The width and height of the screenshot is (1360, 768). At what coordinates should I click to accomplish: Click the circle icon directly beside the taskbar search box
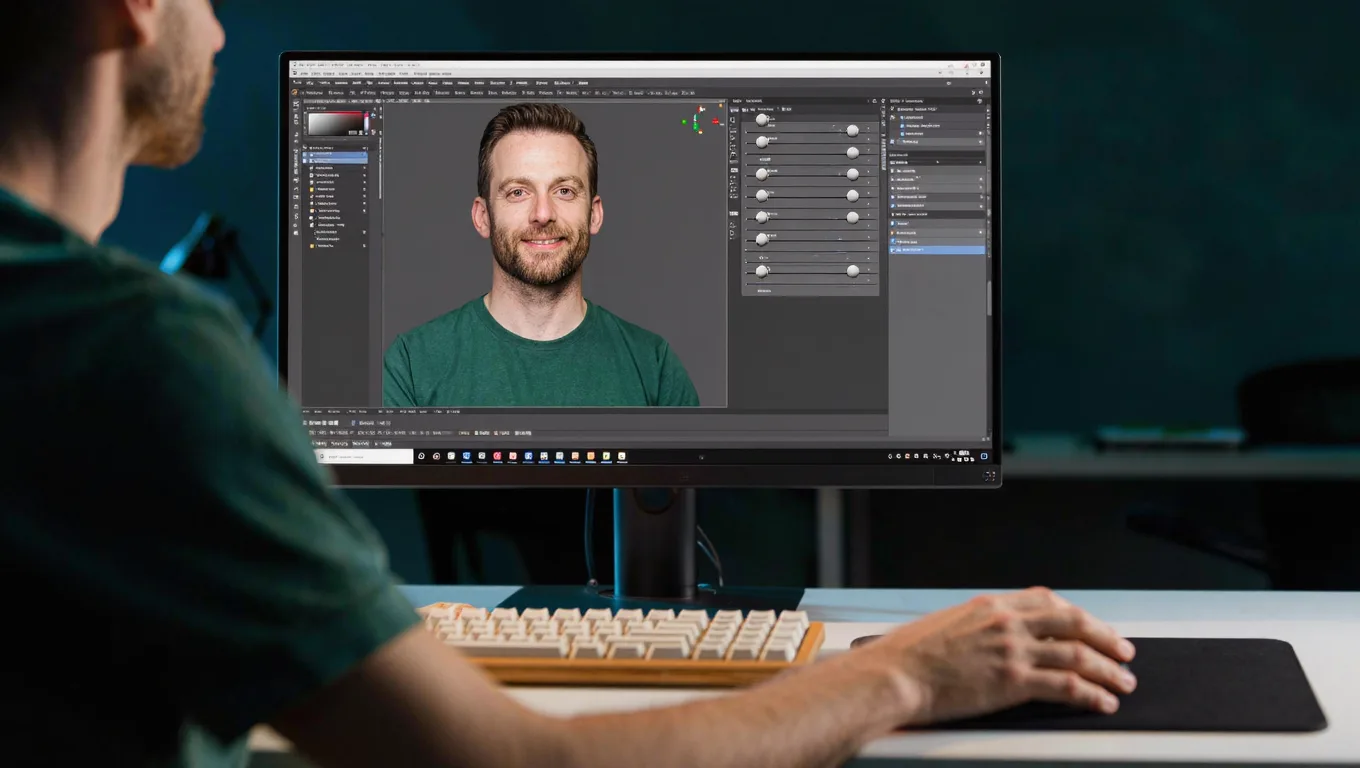[x=421, y=456]
